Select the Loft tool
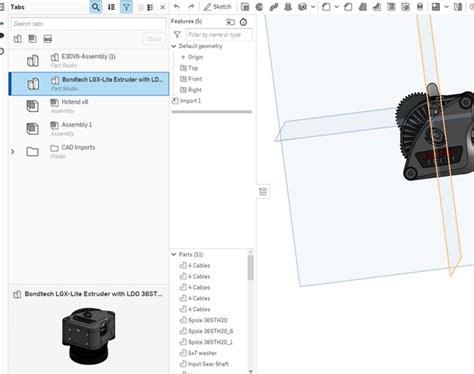 [288, 7]
